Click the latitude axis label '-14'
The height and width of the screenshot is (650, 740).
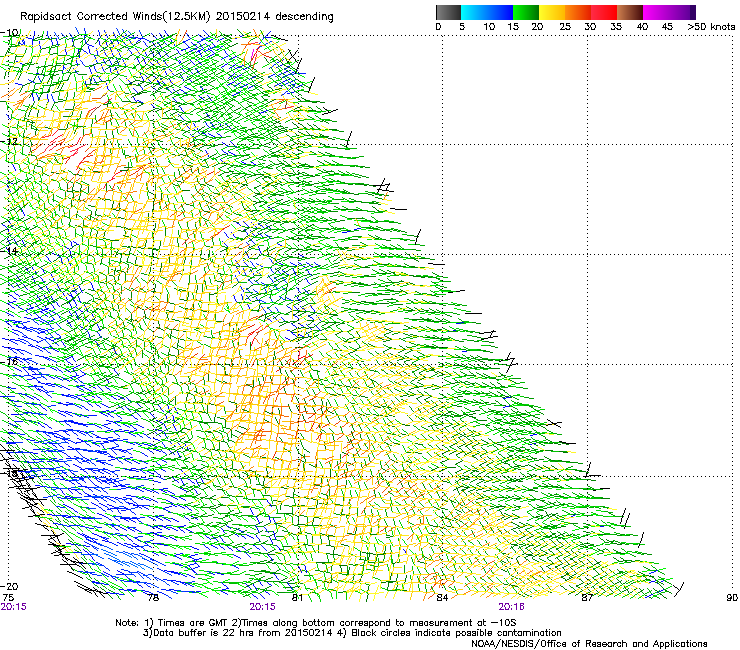point(10,251)
